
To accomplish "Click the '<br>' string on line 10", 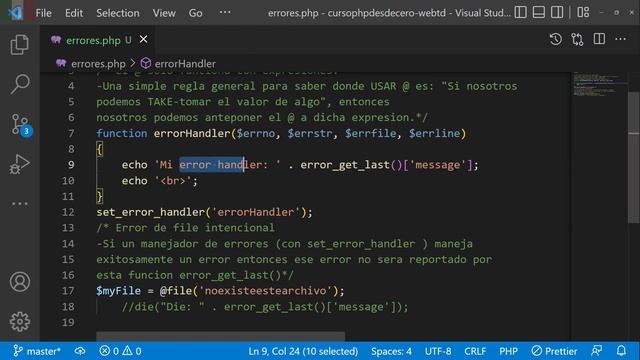I will 173,181.
